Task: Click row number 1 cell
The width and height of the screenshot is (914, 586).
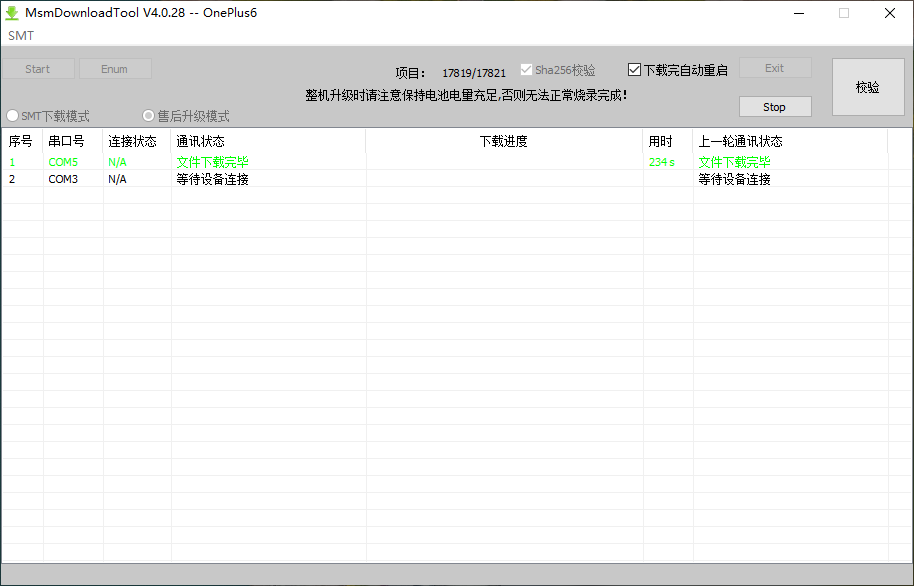Action: 12,162
